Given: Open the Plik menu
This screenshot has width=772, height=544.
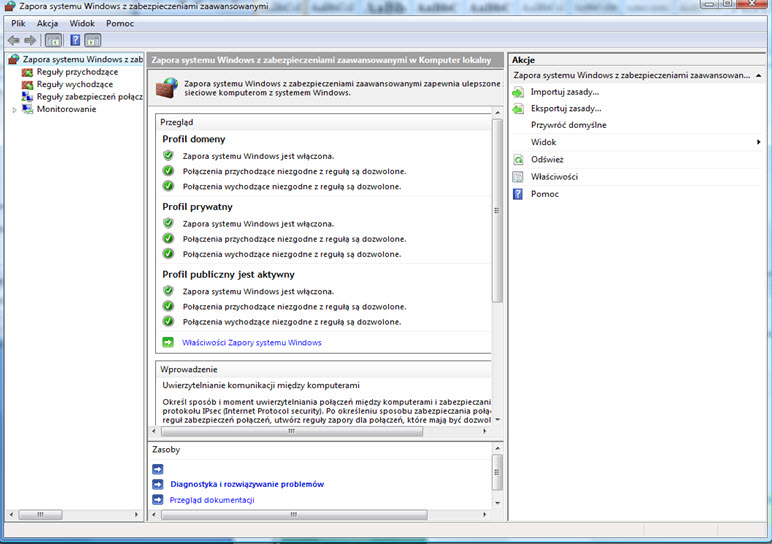Looking at the screenshot, I should click(x=18, y=23).
